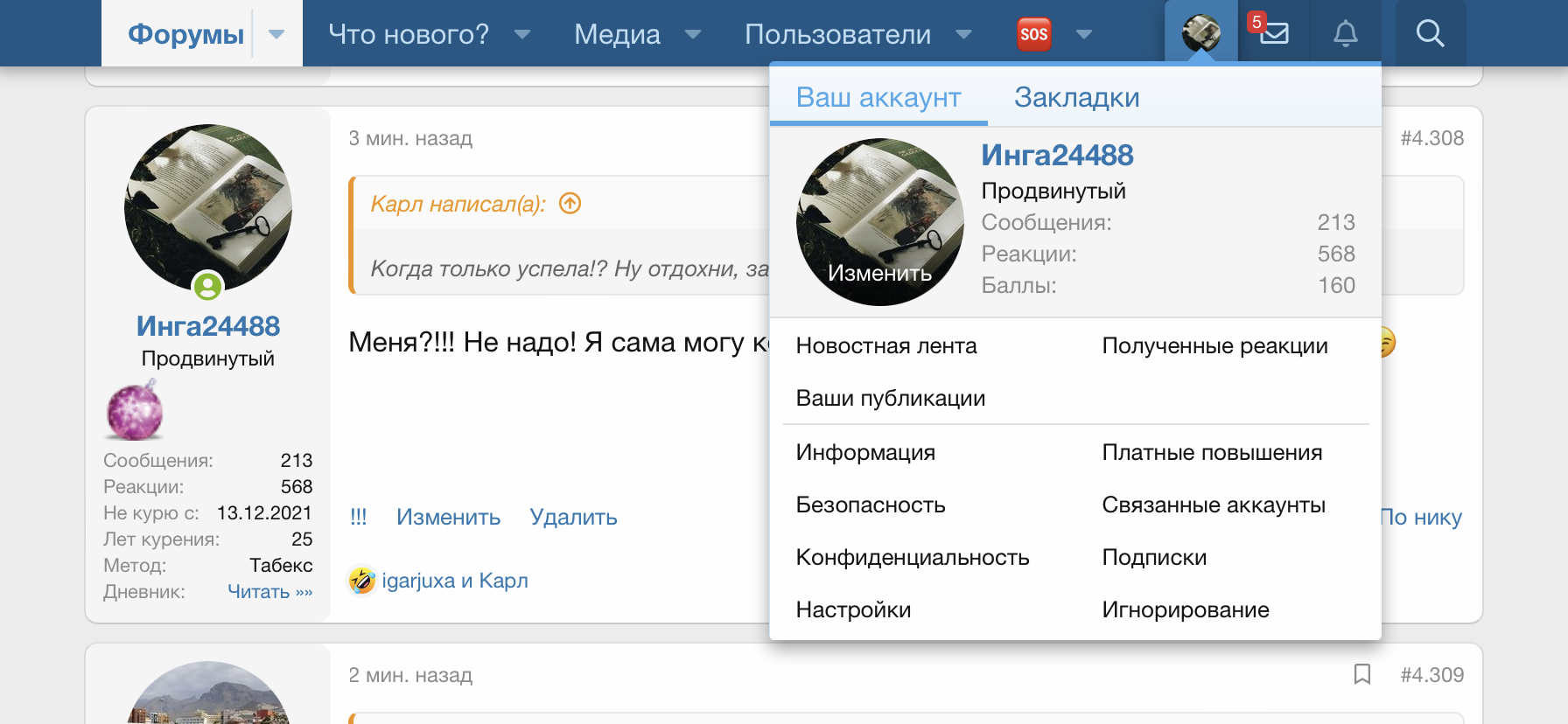1568x724 pixels.
Task: Open Безопасность in account menu
Action: click(871, 505)
